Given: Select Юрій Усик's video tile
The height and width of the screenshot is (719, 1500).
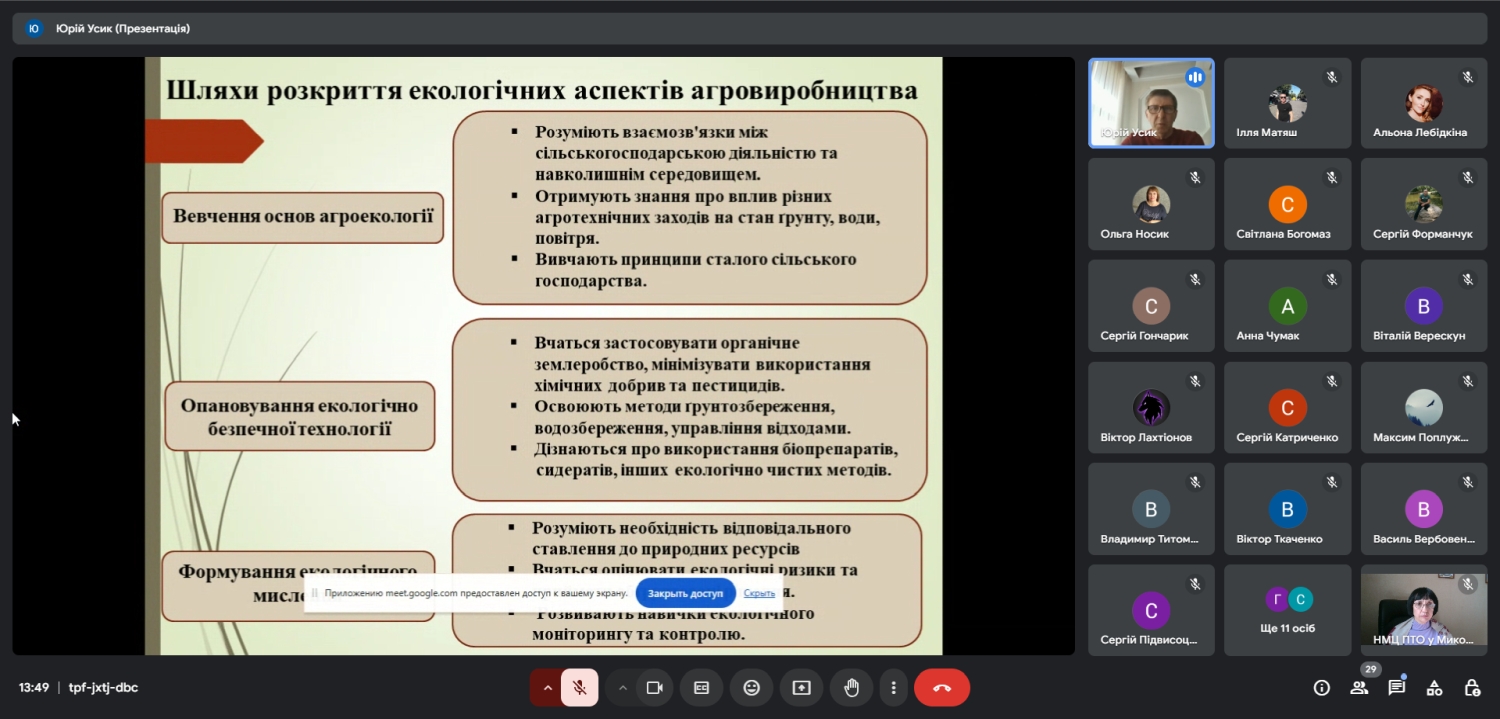Looking at the screenshot, I should (x=1151, y=103).
